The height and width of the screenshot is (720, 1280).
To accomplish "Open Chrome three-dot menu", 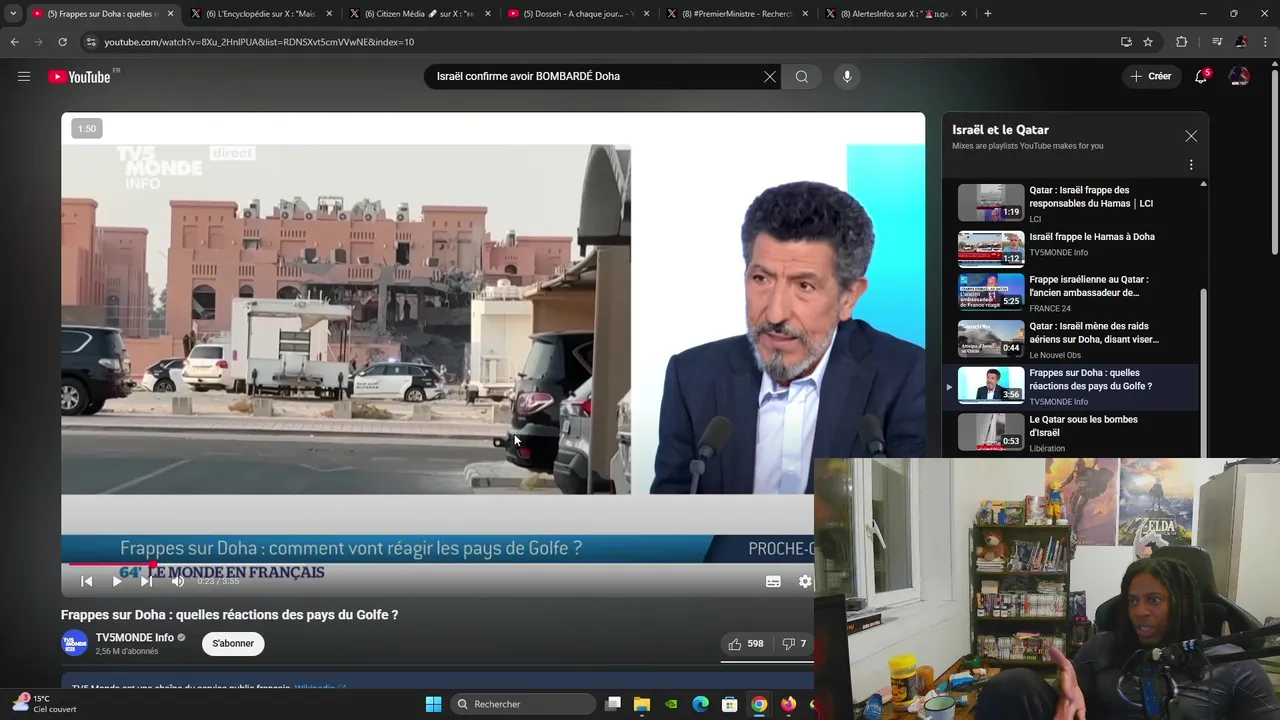I will click(1265, 42).
